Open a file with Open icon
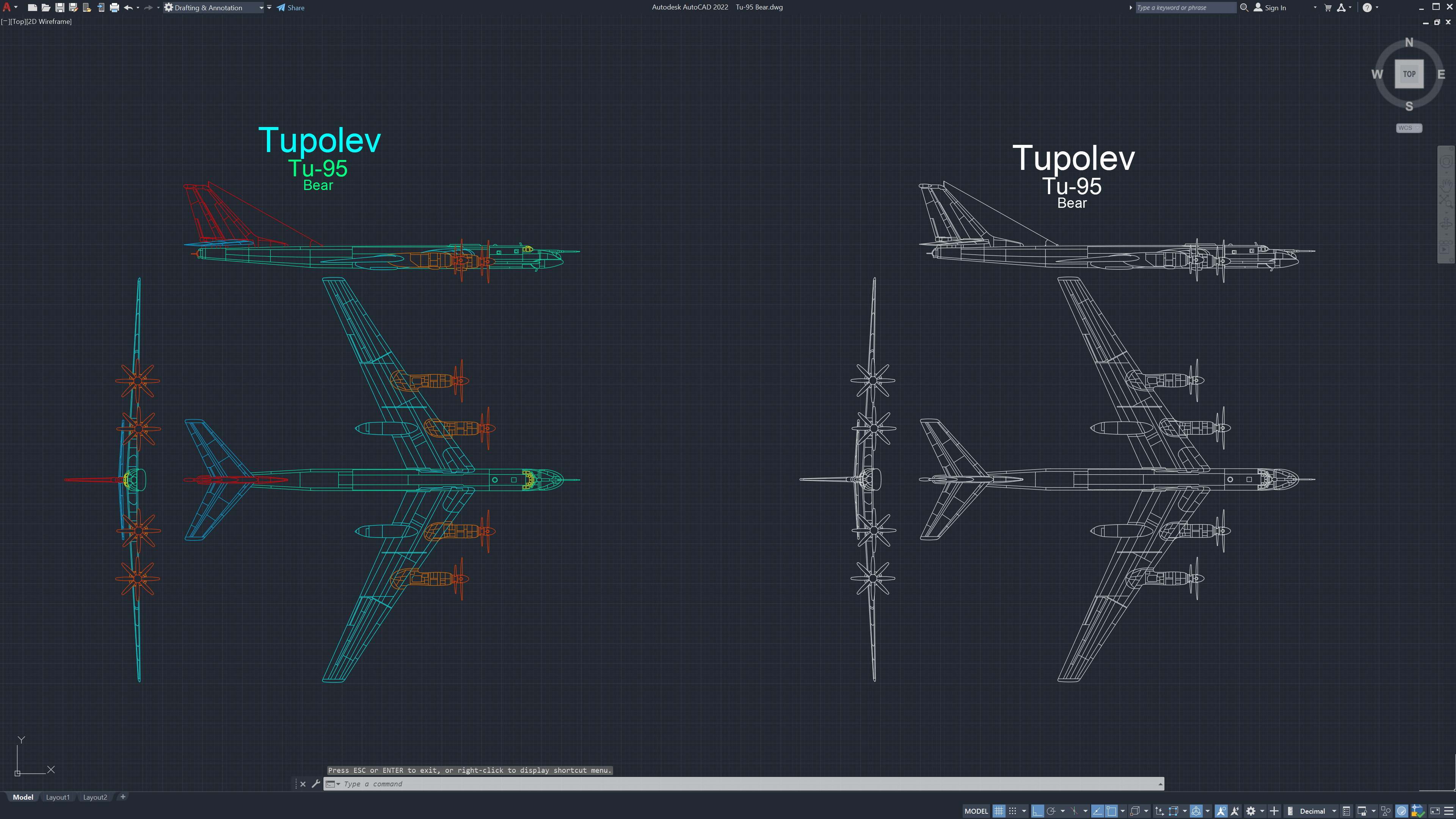 pos(46,8)
